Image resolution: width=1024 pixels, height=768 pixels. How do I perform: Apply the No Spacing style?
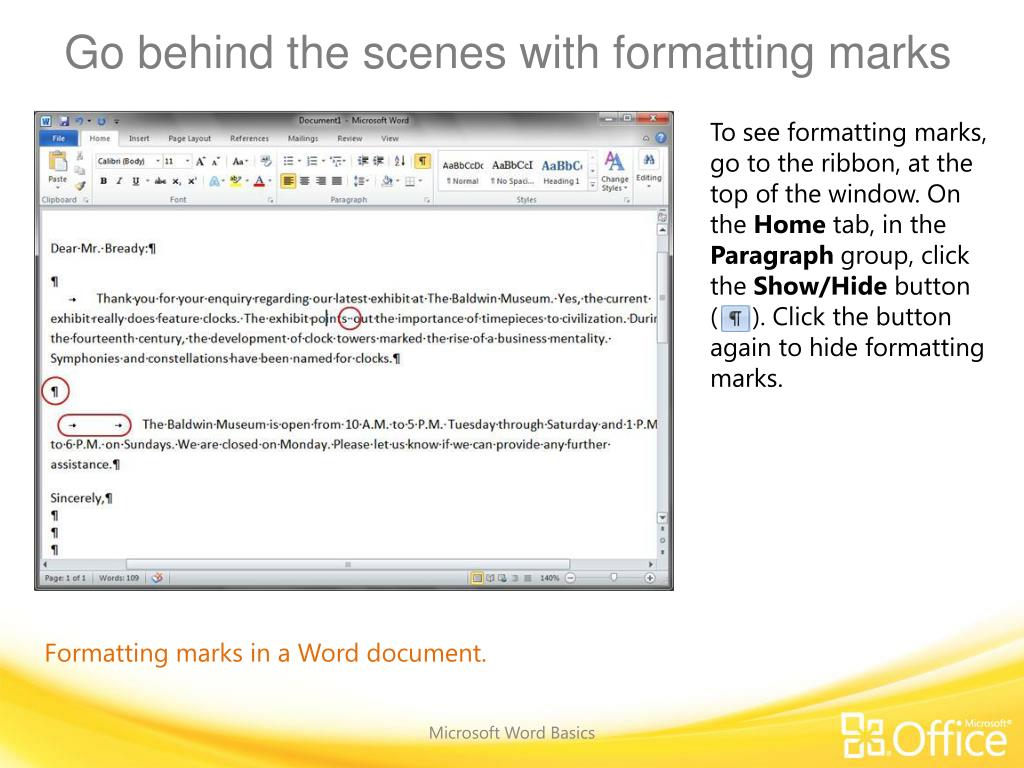coord(512,172)
